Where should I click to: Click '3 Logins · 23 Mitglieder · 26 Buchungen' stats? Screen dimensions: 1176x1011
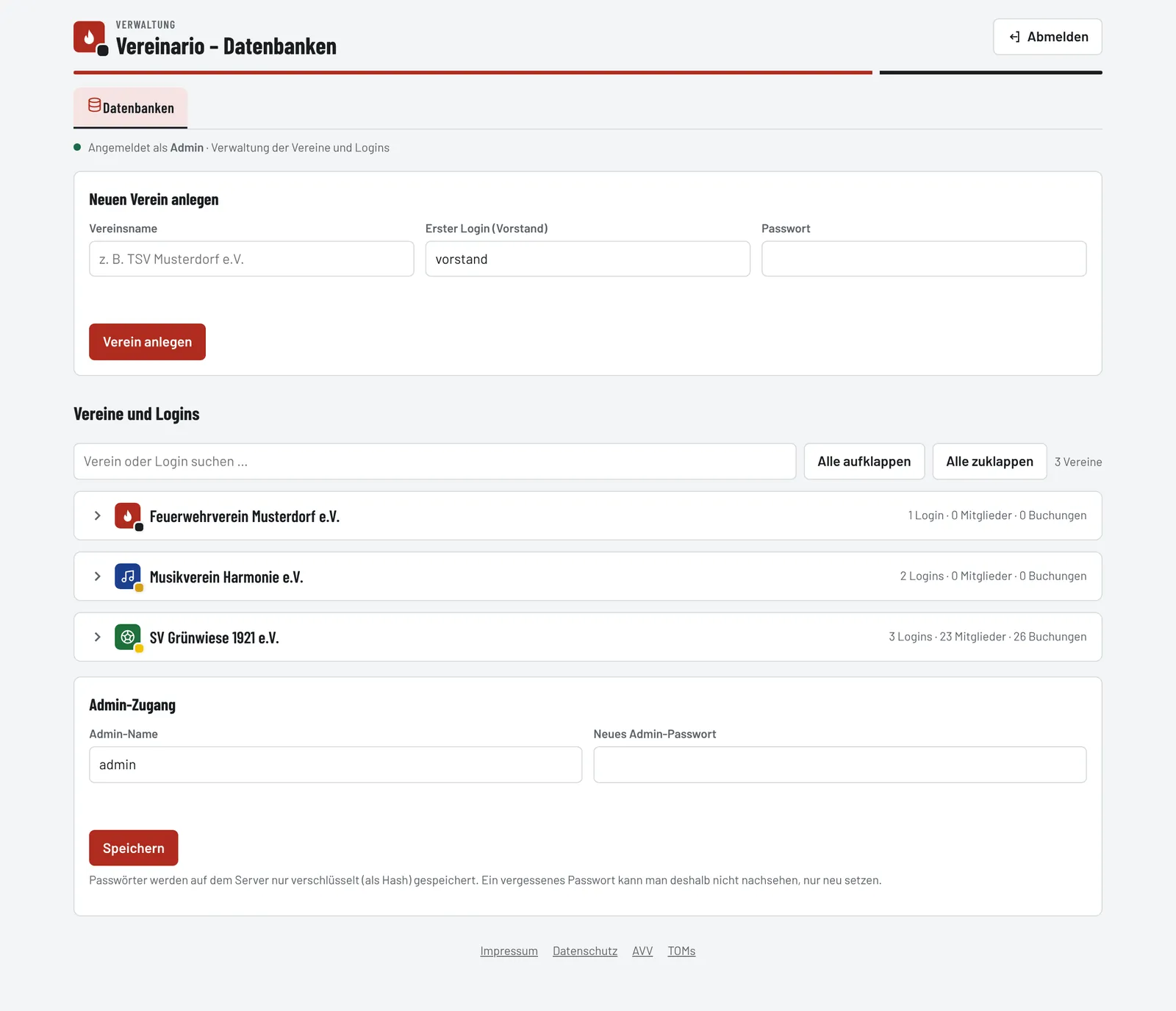(988, 637)
